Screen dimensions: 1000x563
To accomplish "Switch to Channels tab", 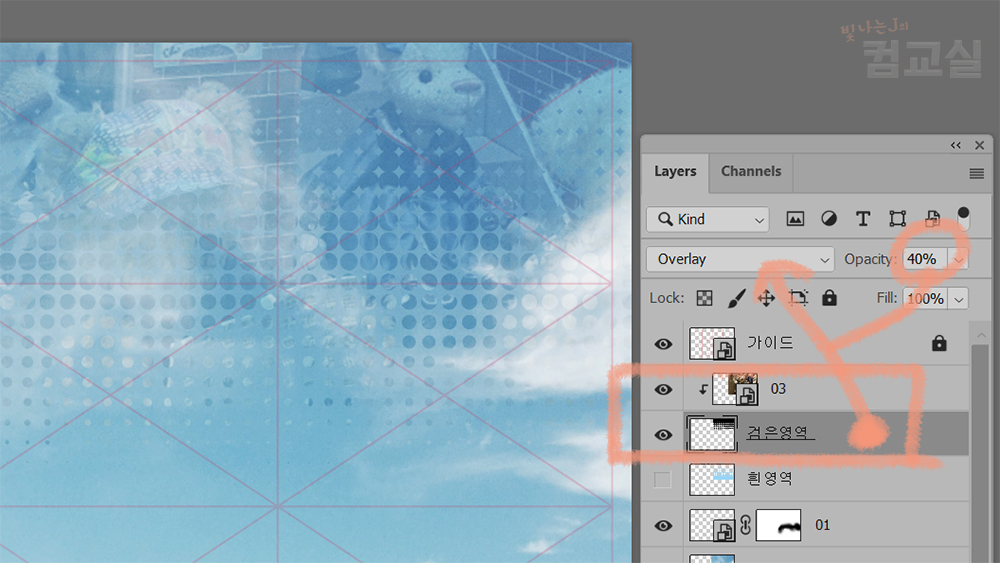I will tap(751, 172).
